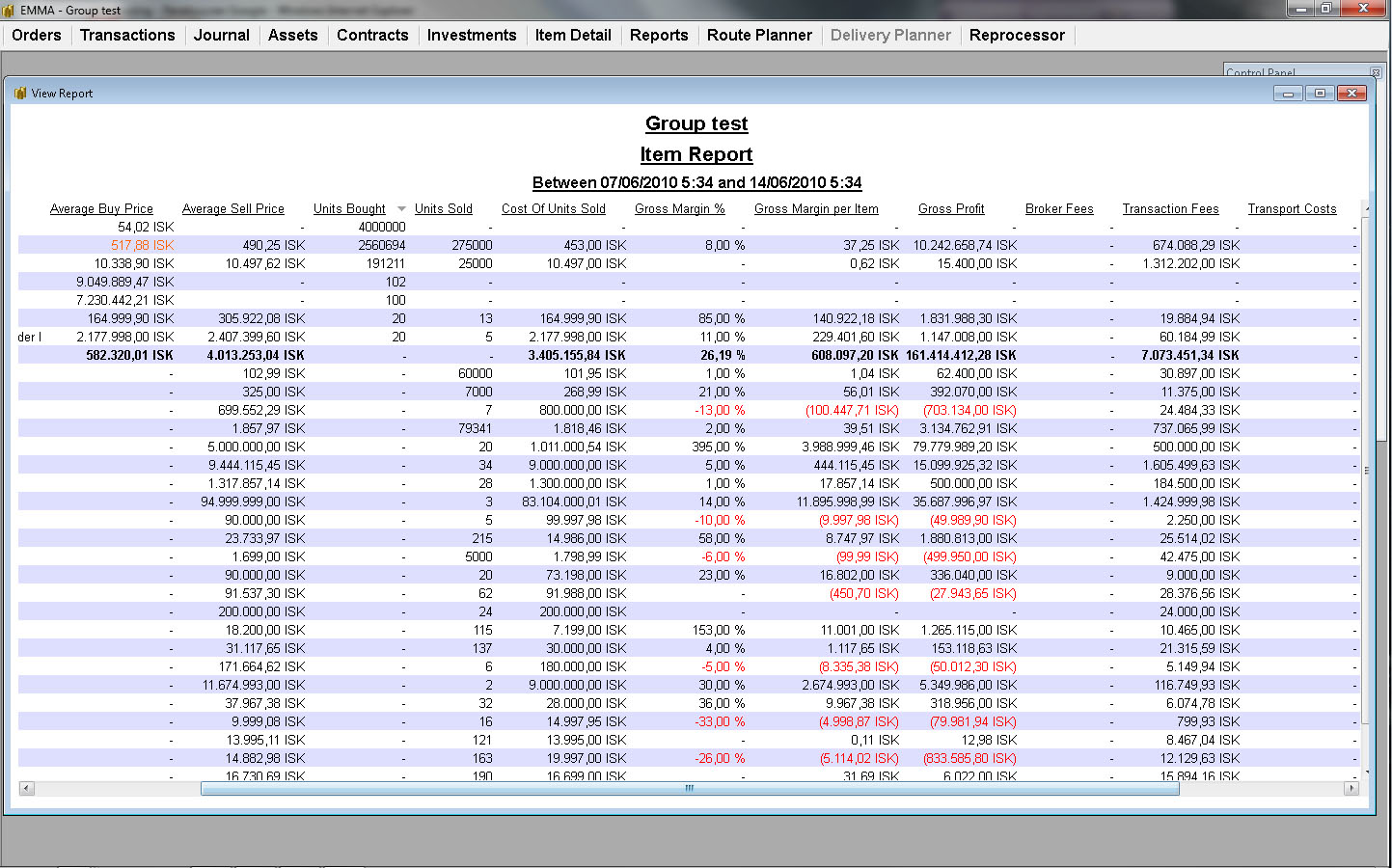This screenshot has height=868, width=1392.
Task: Open the Contracts menu
Action: coord(372,35)
